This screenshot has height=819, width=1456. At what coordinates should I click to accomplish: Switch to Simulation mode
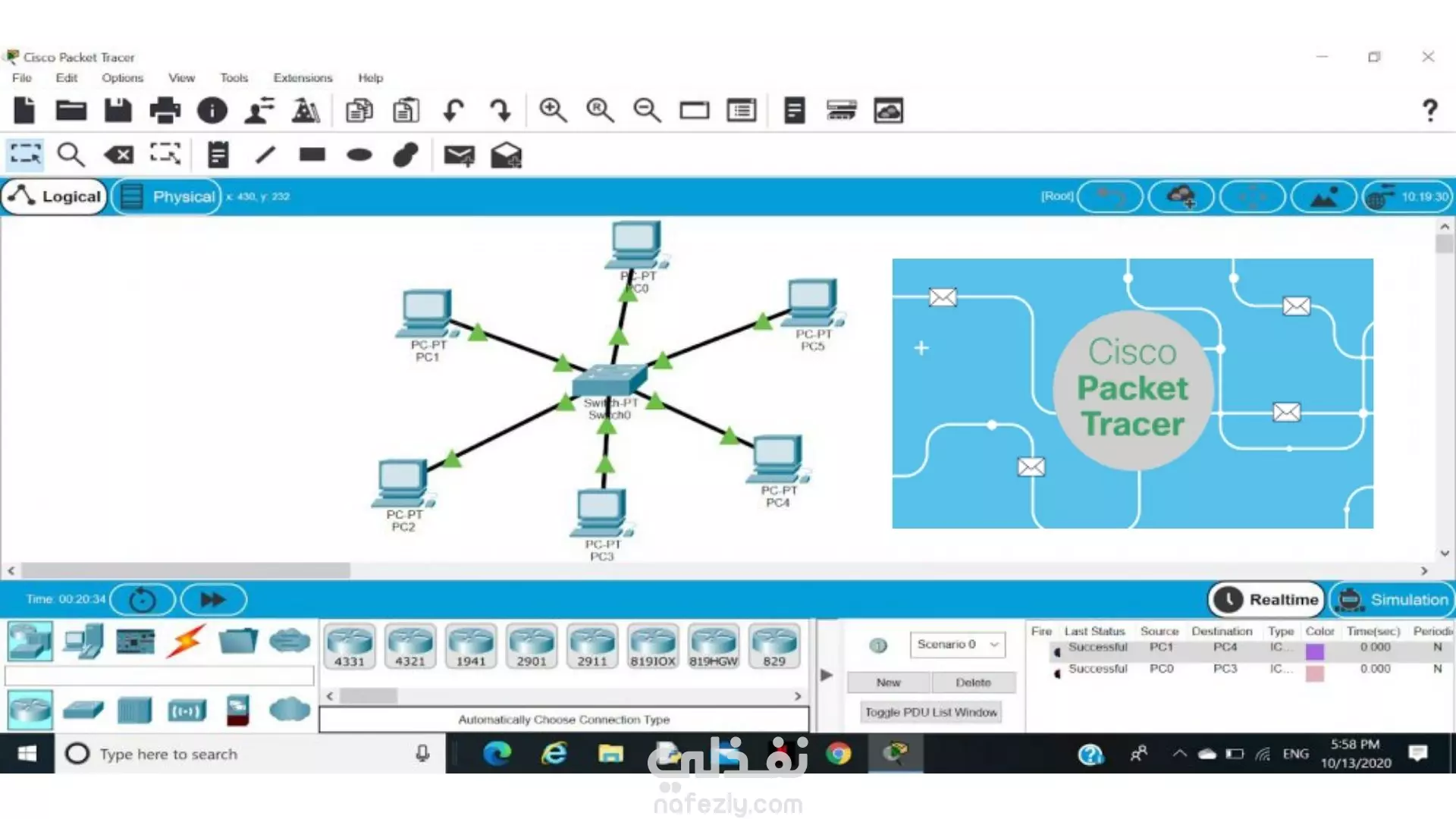[1393, 600]
